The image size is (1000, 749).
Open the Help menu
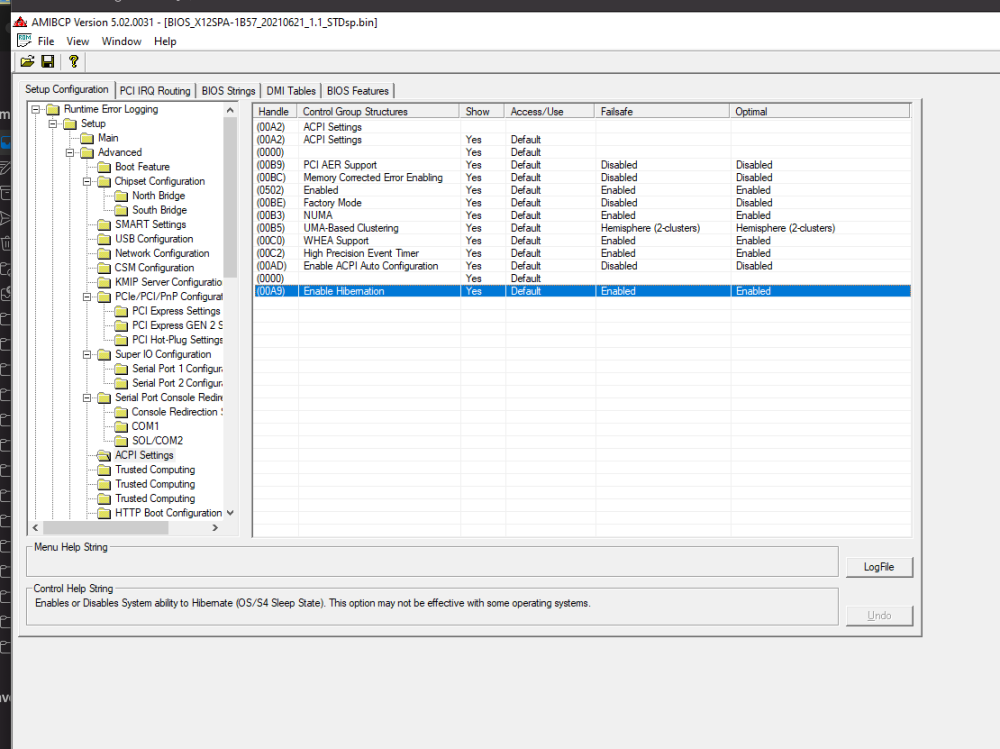(x=165, y=41)
